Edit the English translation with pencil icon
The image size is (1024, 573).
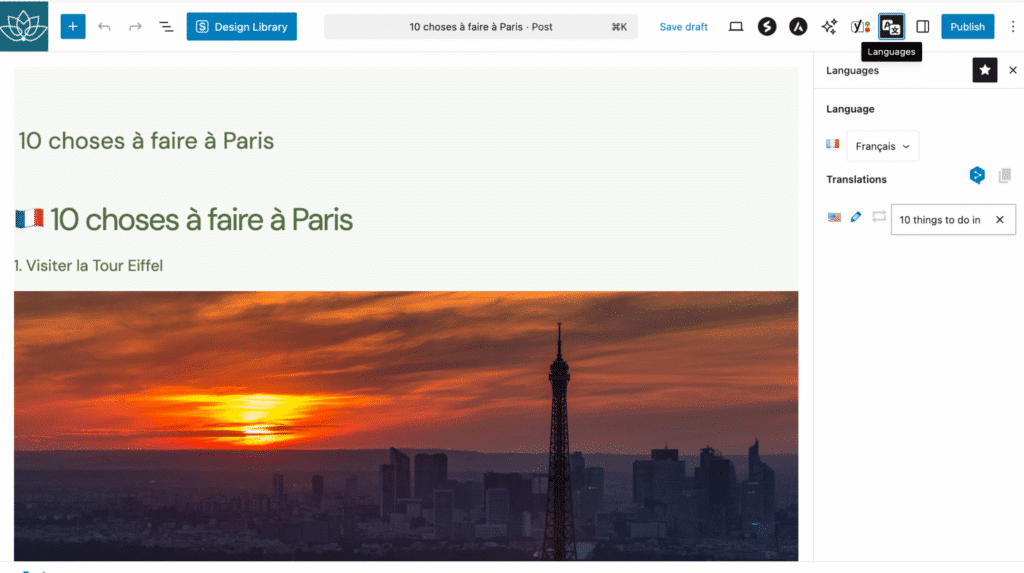[x=856, y=217]
